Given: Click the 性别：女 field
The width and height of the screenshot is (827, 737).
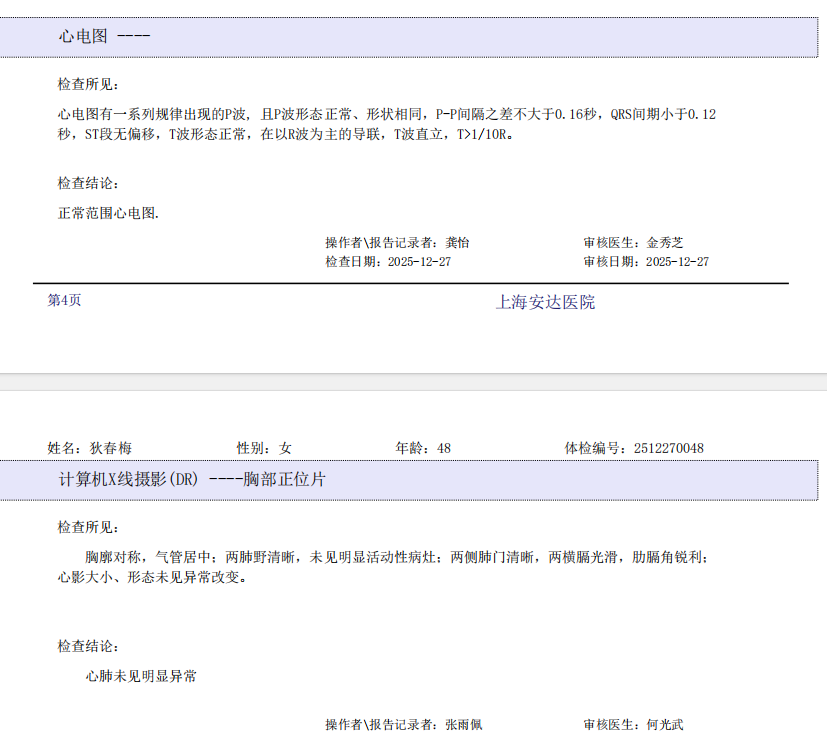Looking at the screenshot, I should (264, 448).
